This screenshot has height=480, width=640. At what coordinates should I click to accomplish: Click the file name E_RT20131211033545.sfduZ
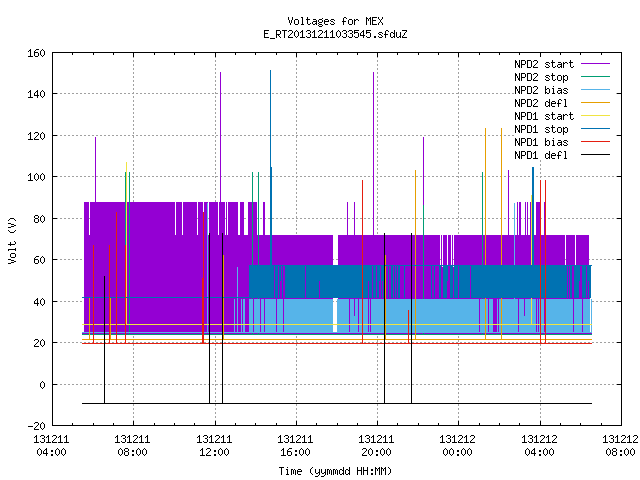coord(335,34)
